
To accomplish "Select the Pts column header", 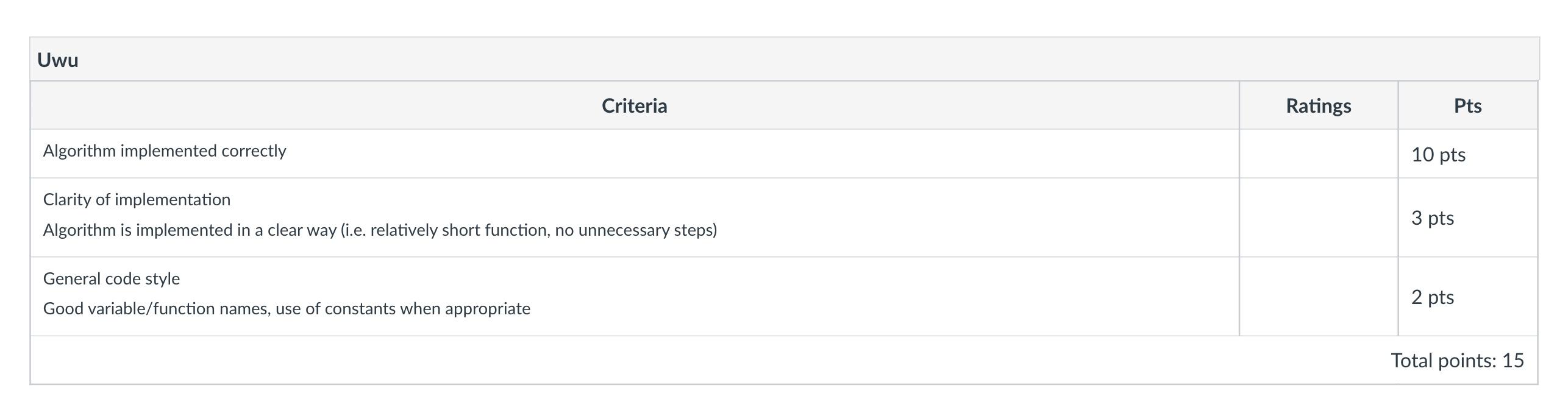I will click(x=1468, y=105).
